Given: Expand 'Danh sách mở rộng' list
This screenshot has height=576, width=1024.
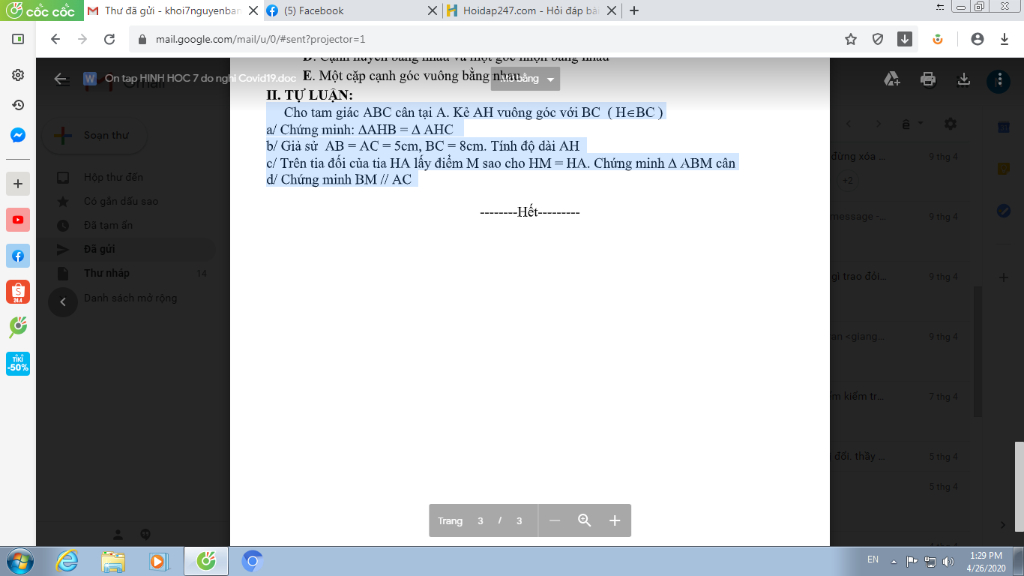Looking at the screenshot, I should pos(130,298).
